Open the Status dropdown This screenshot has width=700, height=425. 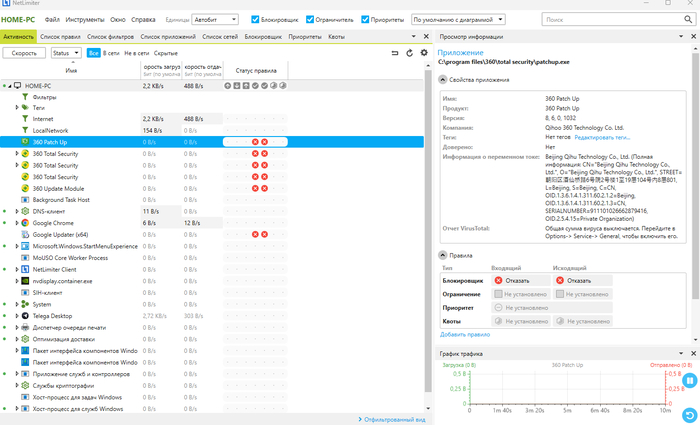coord(65,53)
